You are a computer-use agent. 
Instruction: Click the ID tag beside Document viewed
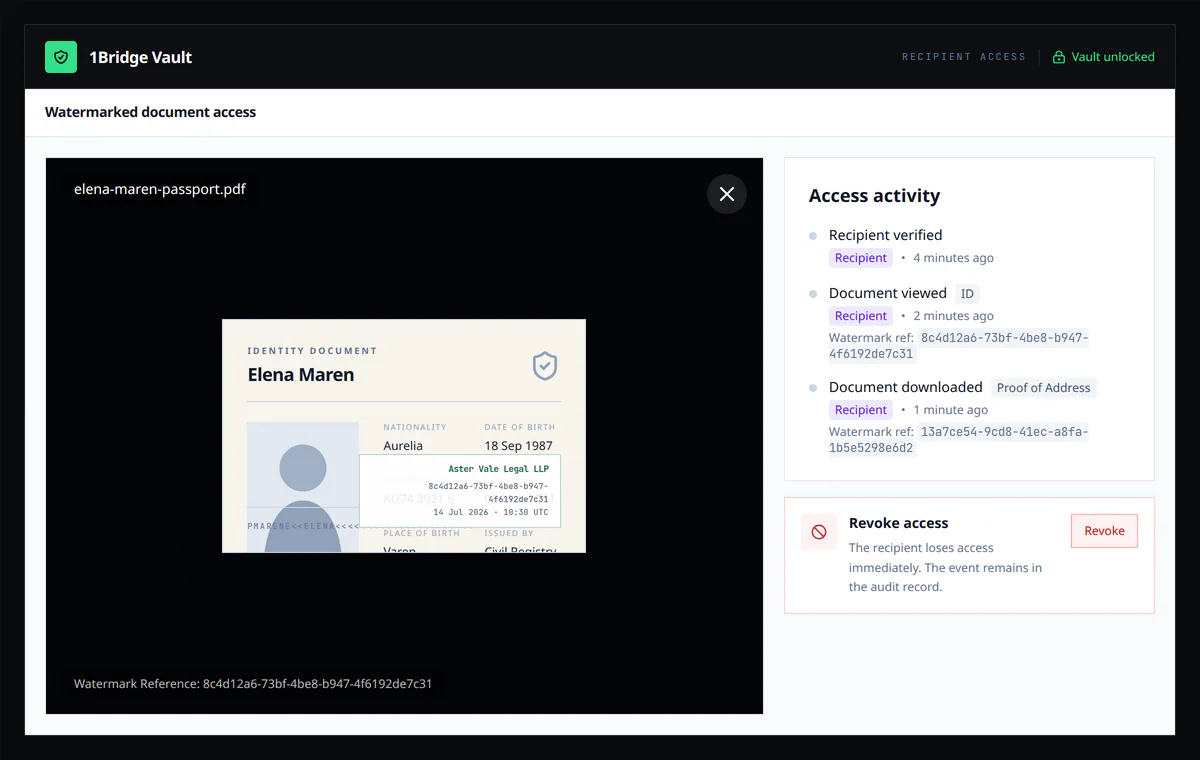pos(967,293)
